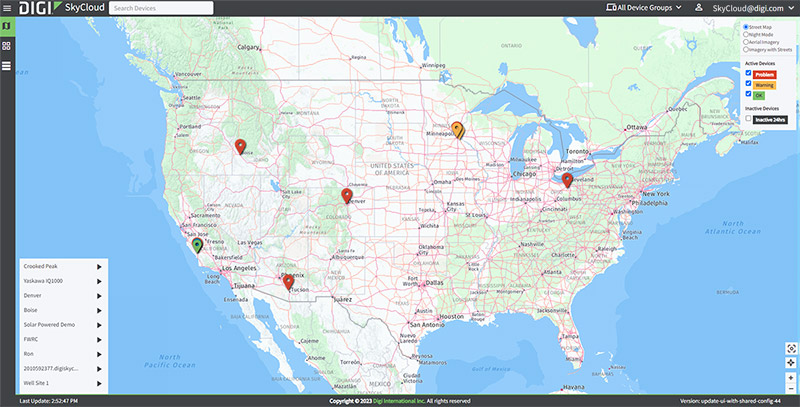
Task: Click the Digi SkyCloud logo
Action: pos(62,8)
